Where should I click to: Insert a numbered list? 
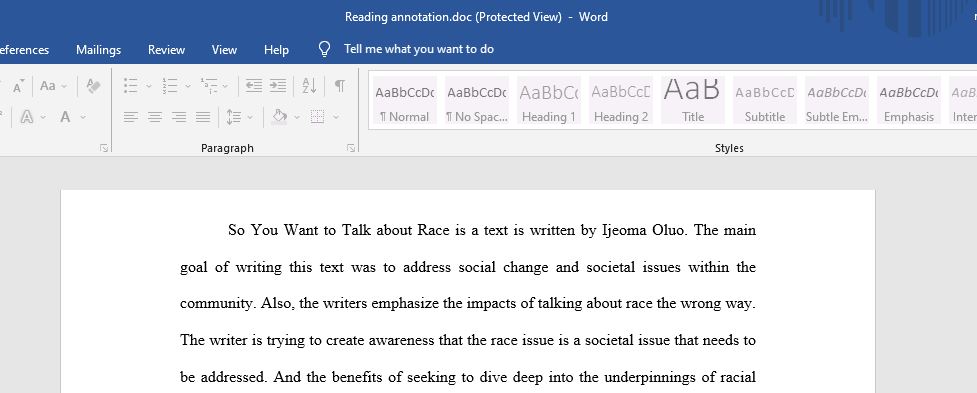(169, 86)
